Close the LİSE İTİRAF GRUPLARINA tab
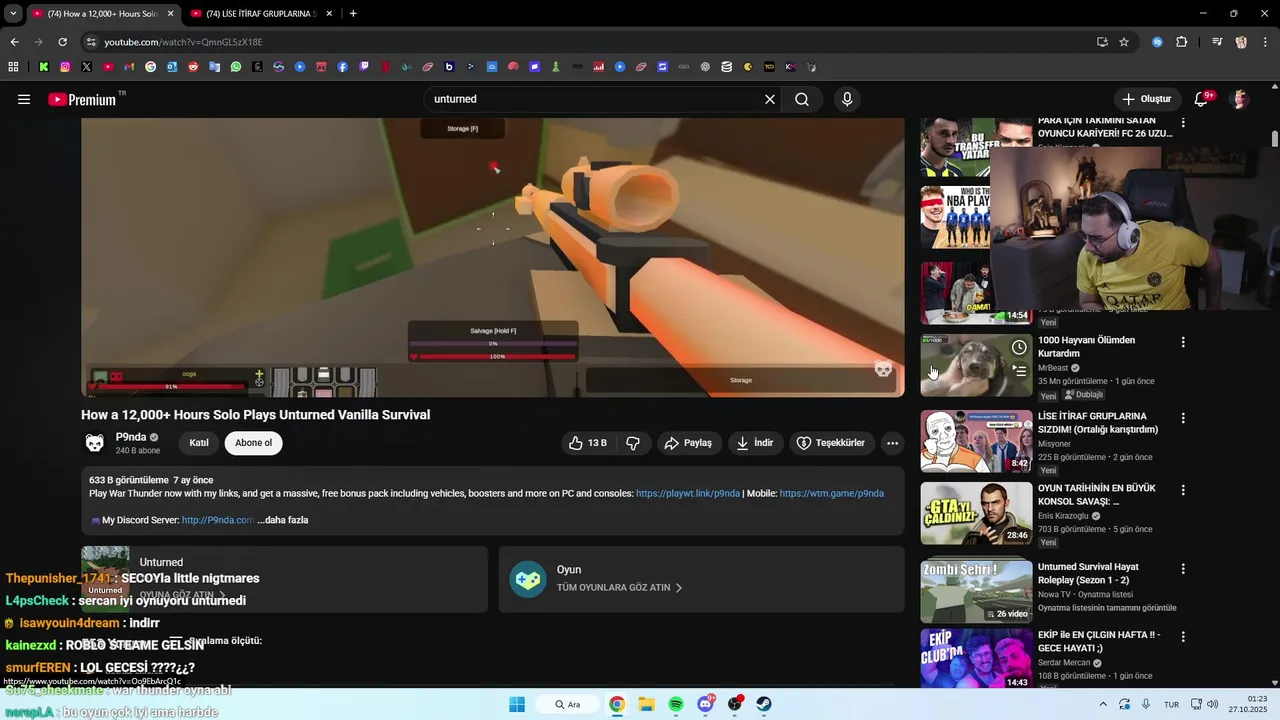 (x=329, y=14)
